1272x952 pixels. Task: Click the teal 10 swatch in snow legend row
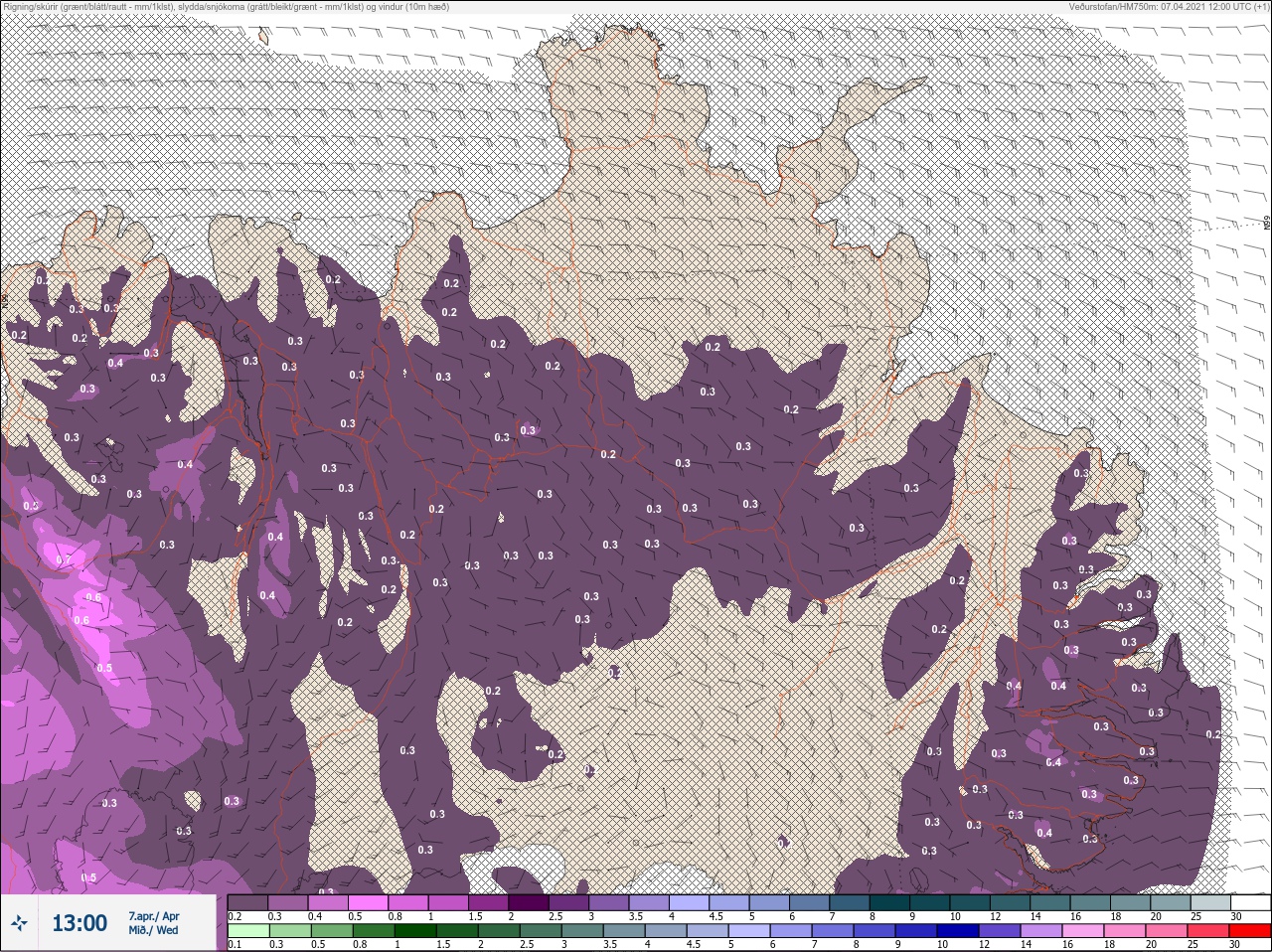point(969,902)
